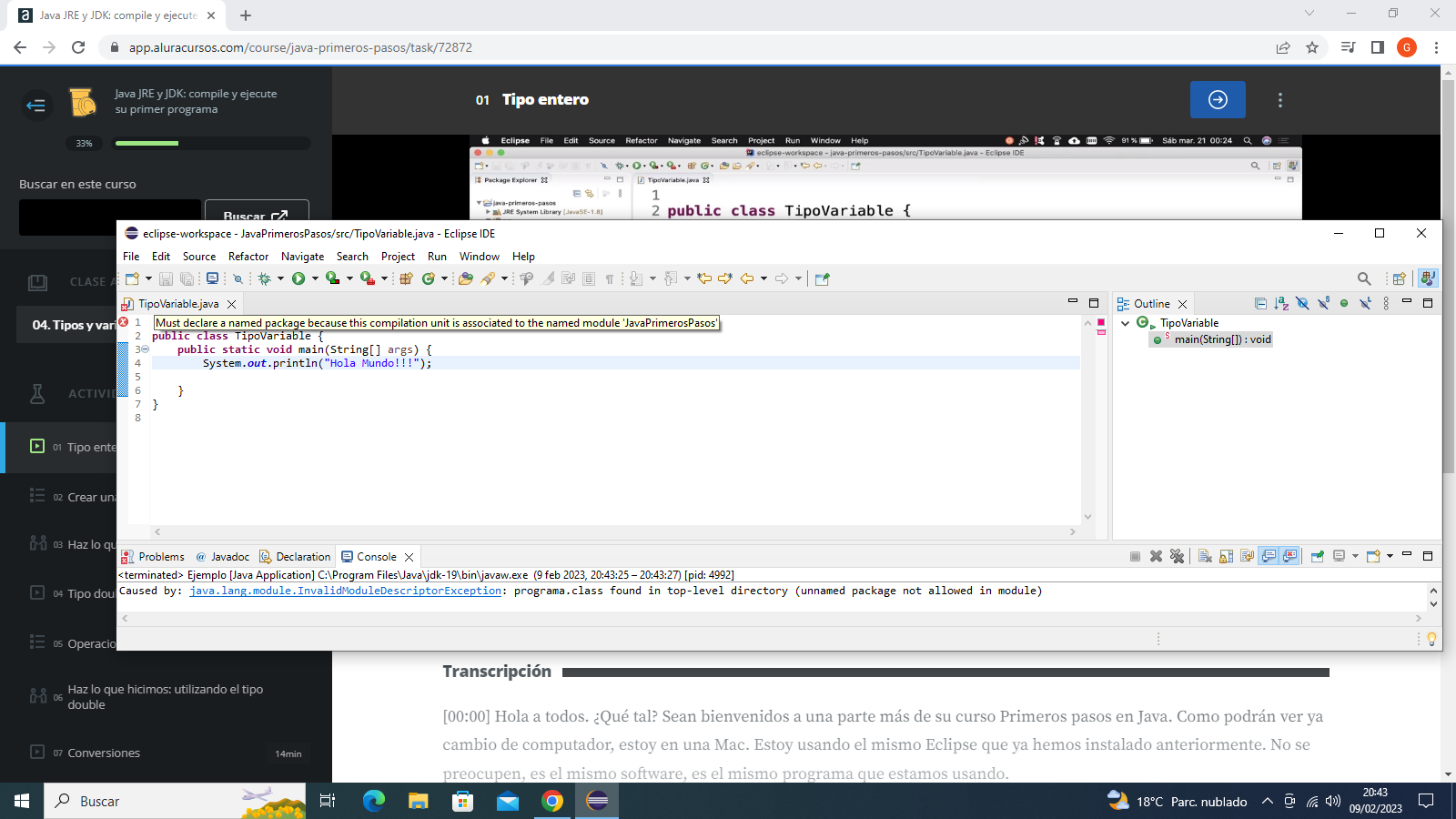The image size is (1456, 819).
Task: Toggle Sort alphabetically in Outline view
Action: click(1281, 303)
